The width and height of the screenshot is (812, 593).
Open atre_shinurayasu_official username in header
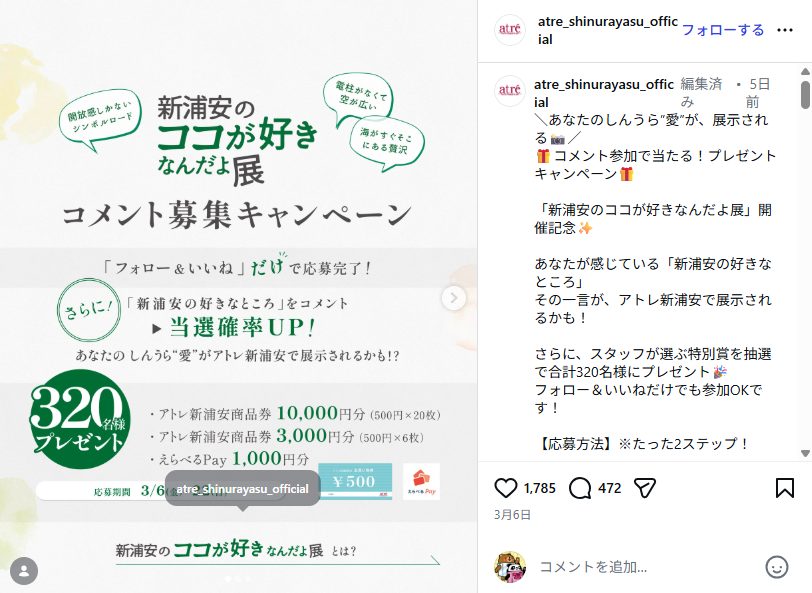click(607, 30)
